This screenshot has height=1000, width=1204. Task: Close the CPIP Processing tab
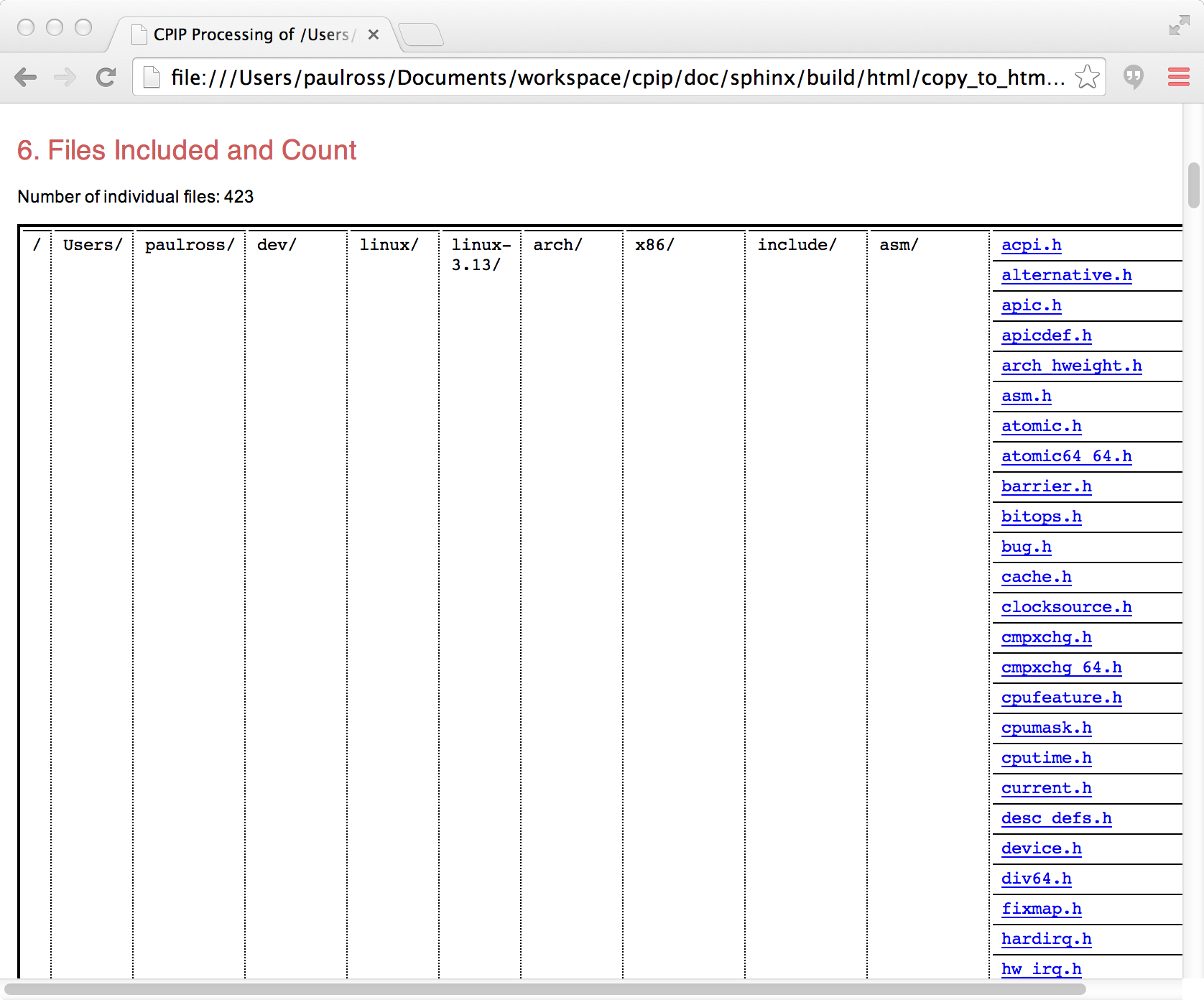[373, 34]
